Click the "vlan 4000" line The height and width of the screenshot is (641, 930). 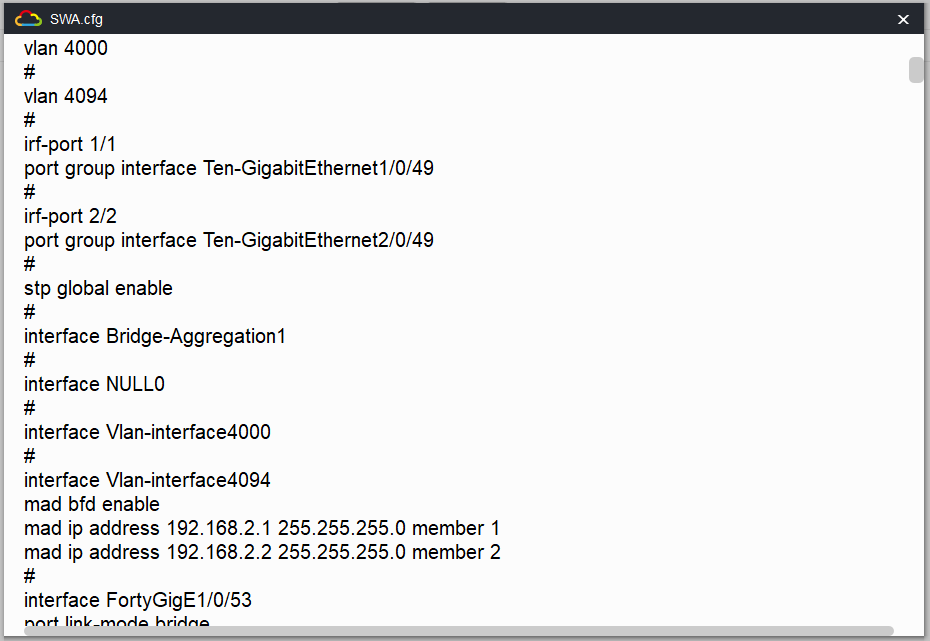(x=66, y=48)
